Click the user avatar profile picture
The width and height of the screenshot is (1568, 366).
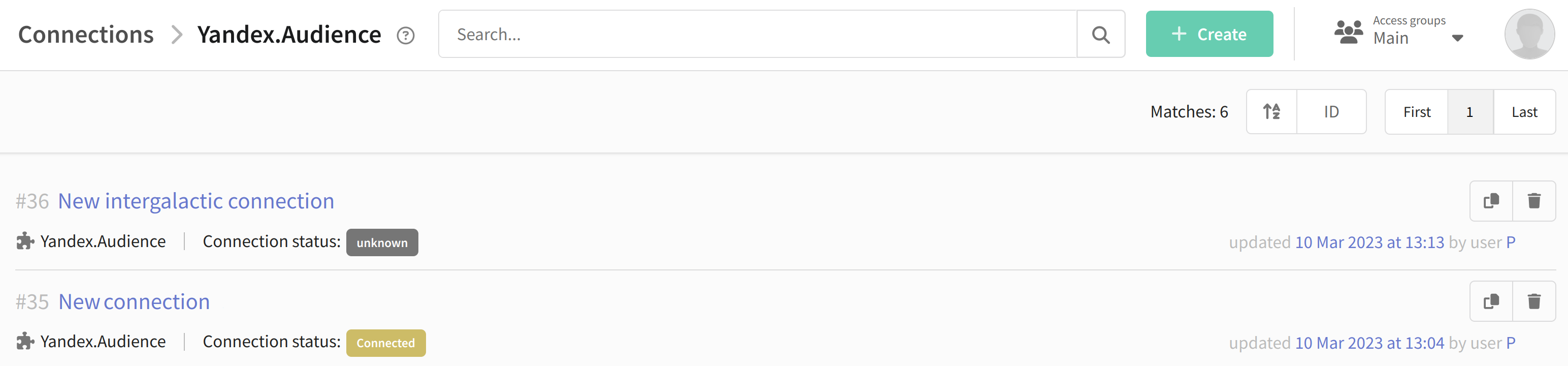[x=1529, y=34]
